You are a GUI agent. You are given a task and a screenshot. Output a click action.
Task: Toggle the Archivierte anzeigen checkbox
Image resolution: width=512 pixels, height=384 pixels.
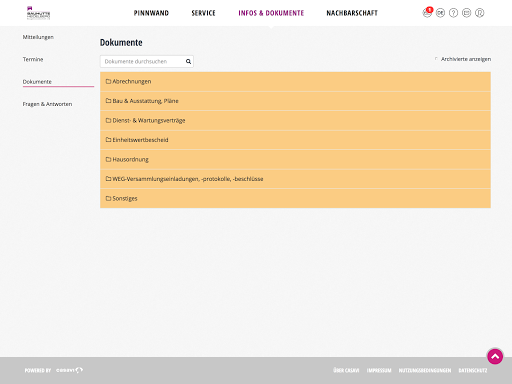coord(436,59)
